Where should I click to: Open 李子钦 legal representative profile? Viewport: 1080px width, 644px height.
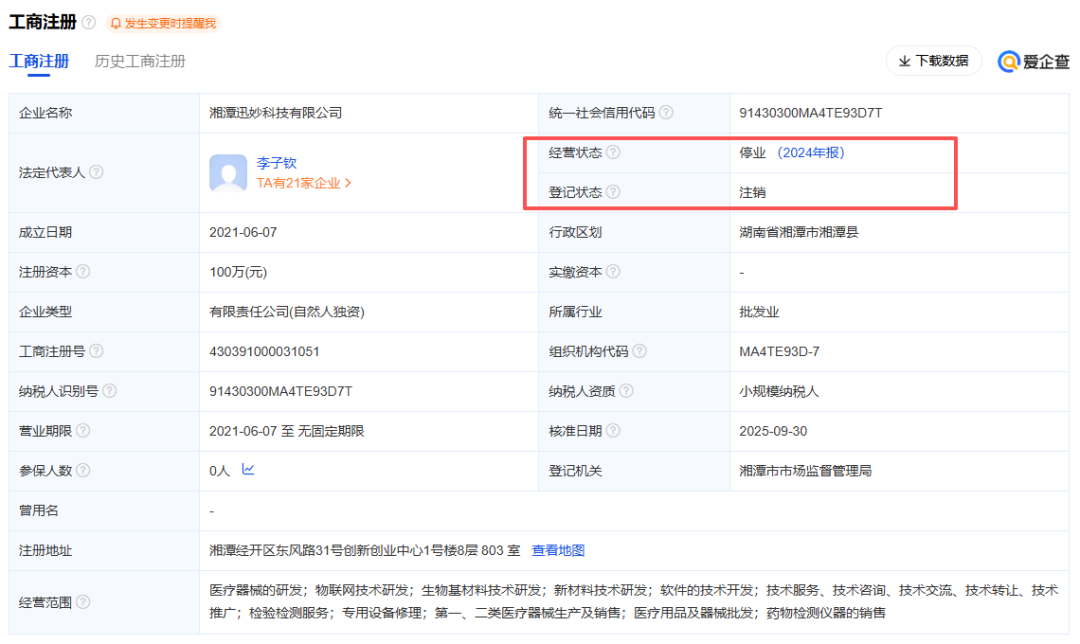276,163
